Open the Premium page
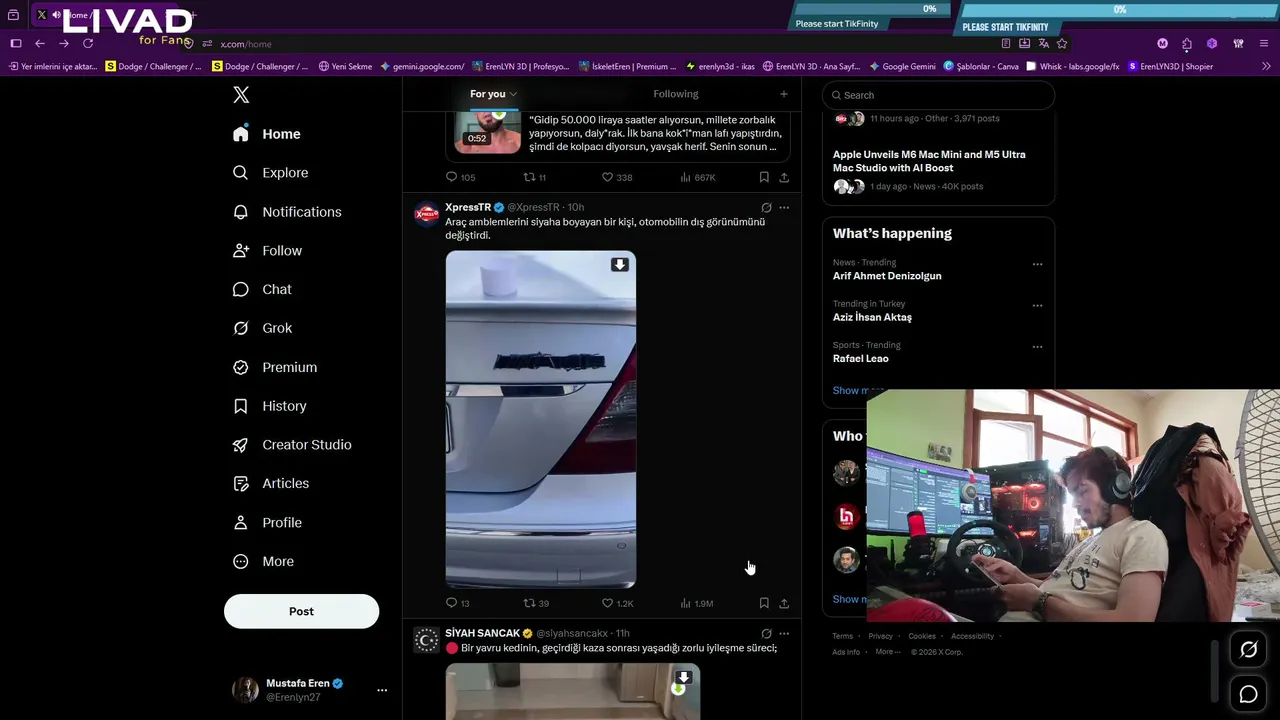 pos(275,367)
